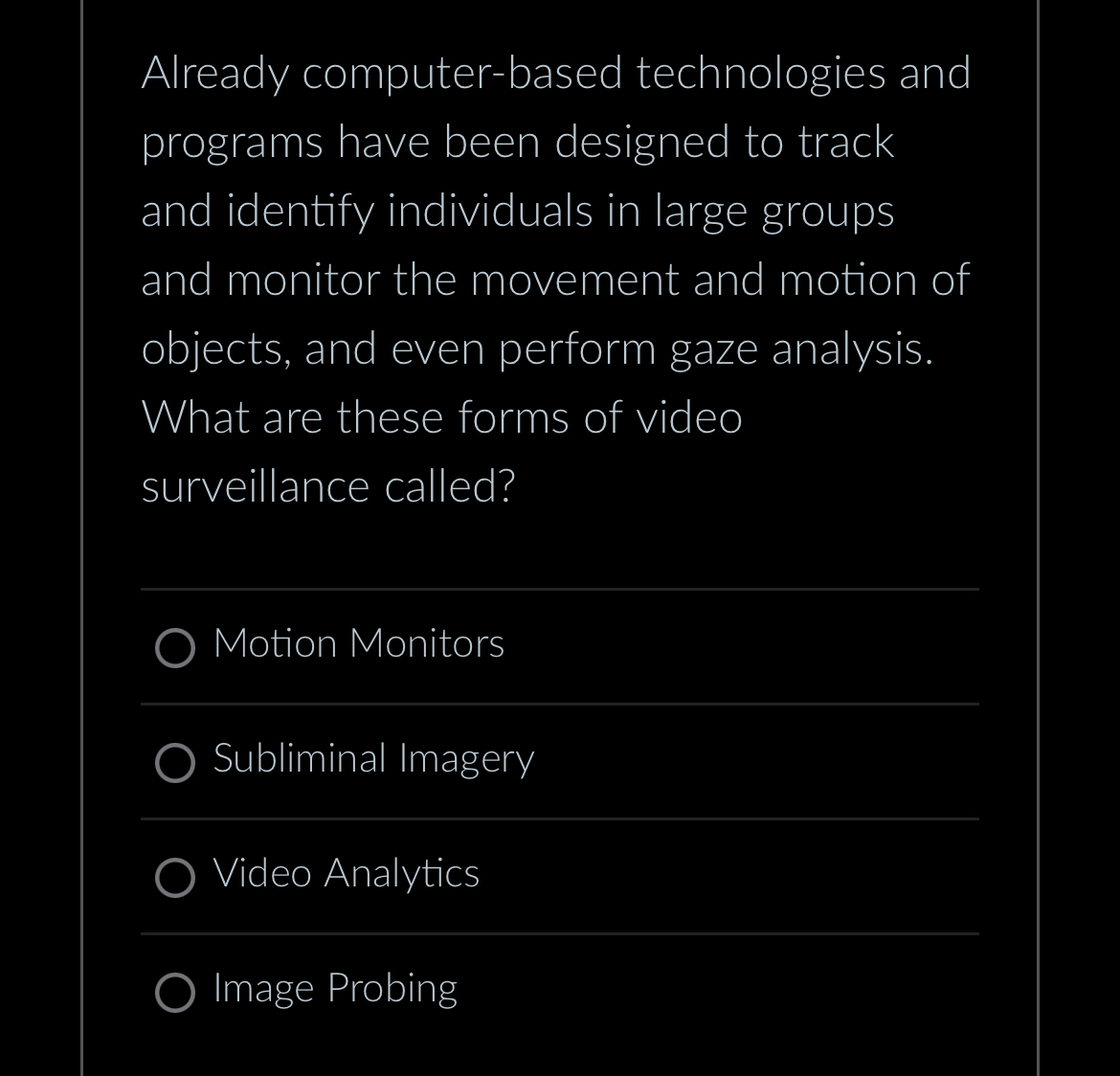The image size is (1120, 1076).
Task: Click the last answer row
Action: tap(559, 991)
